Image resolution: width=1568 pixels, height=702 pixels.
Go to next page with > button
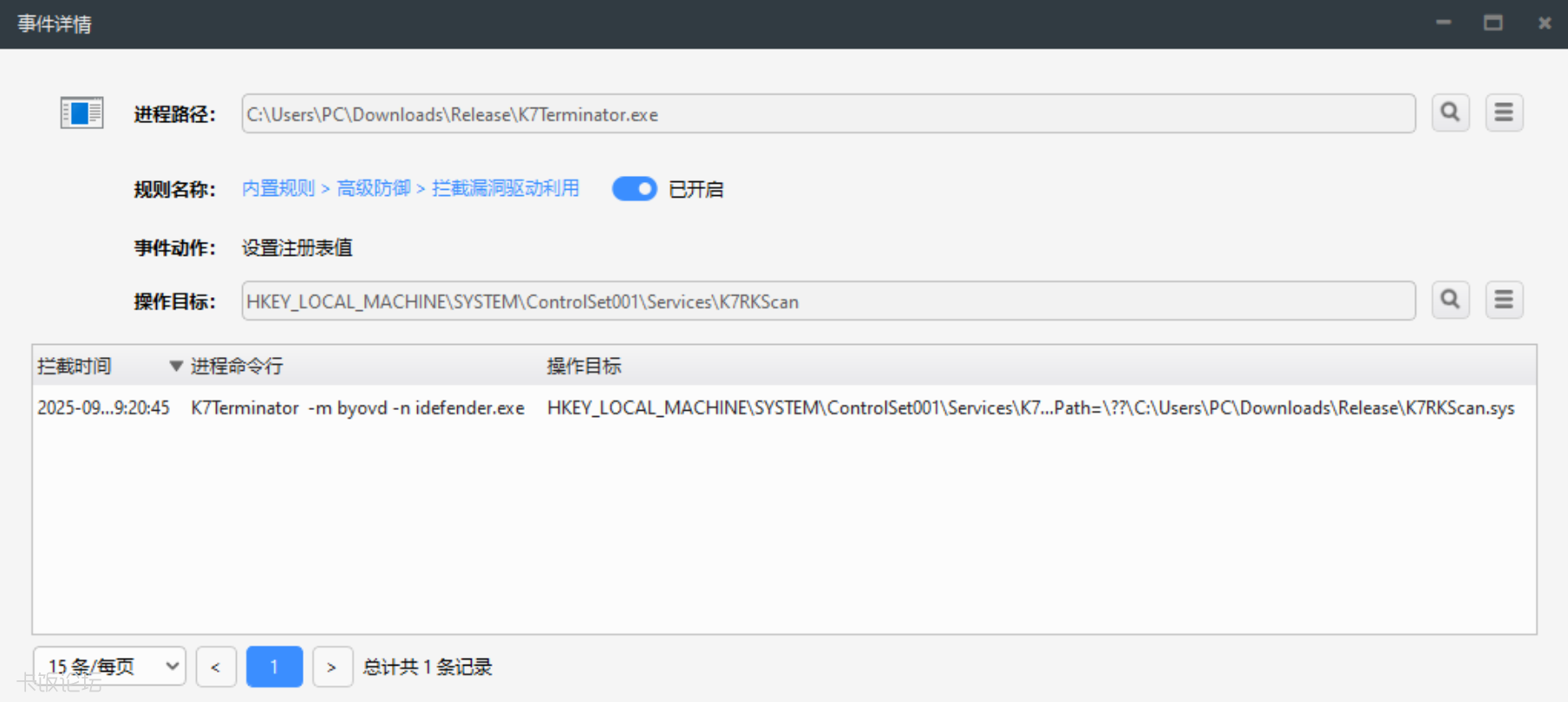(332, 667)
